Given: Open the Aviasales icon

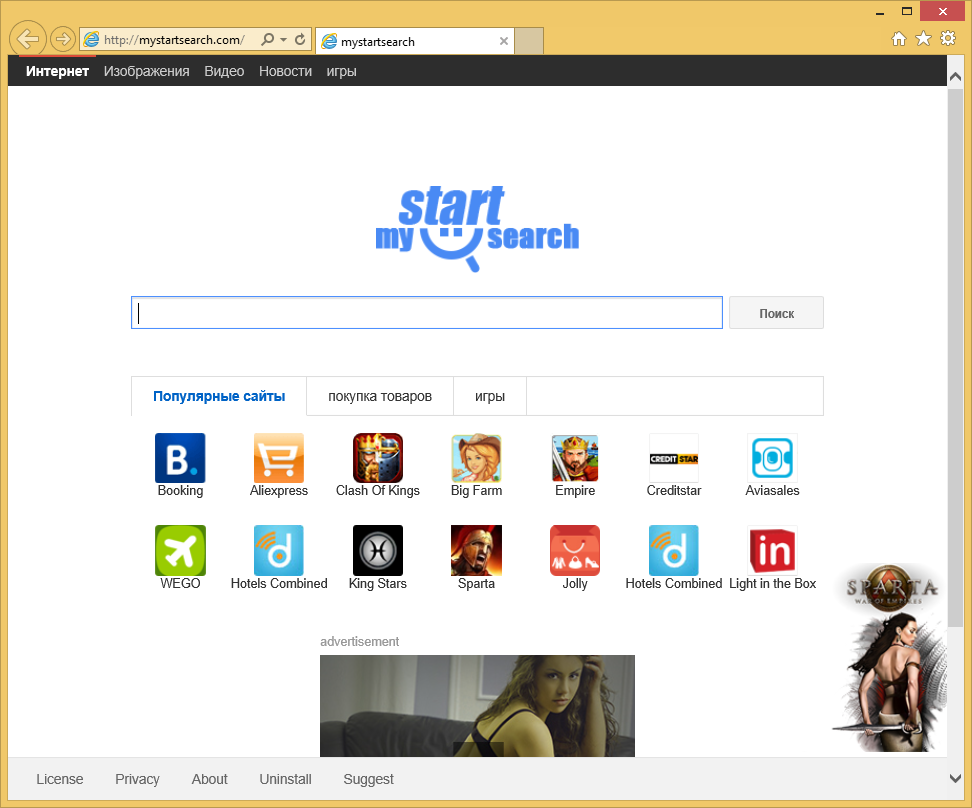Looking at the screenshot, I should [772, 458].
